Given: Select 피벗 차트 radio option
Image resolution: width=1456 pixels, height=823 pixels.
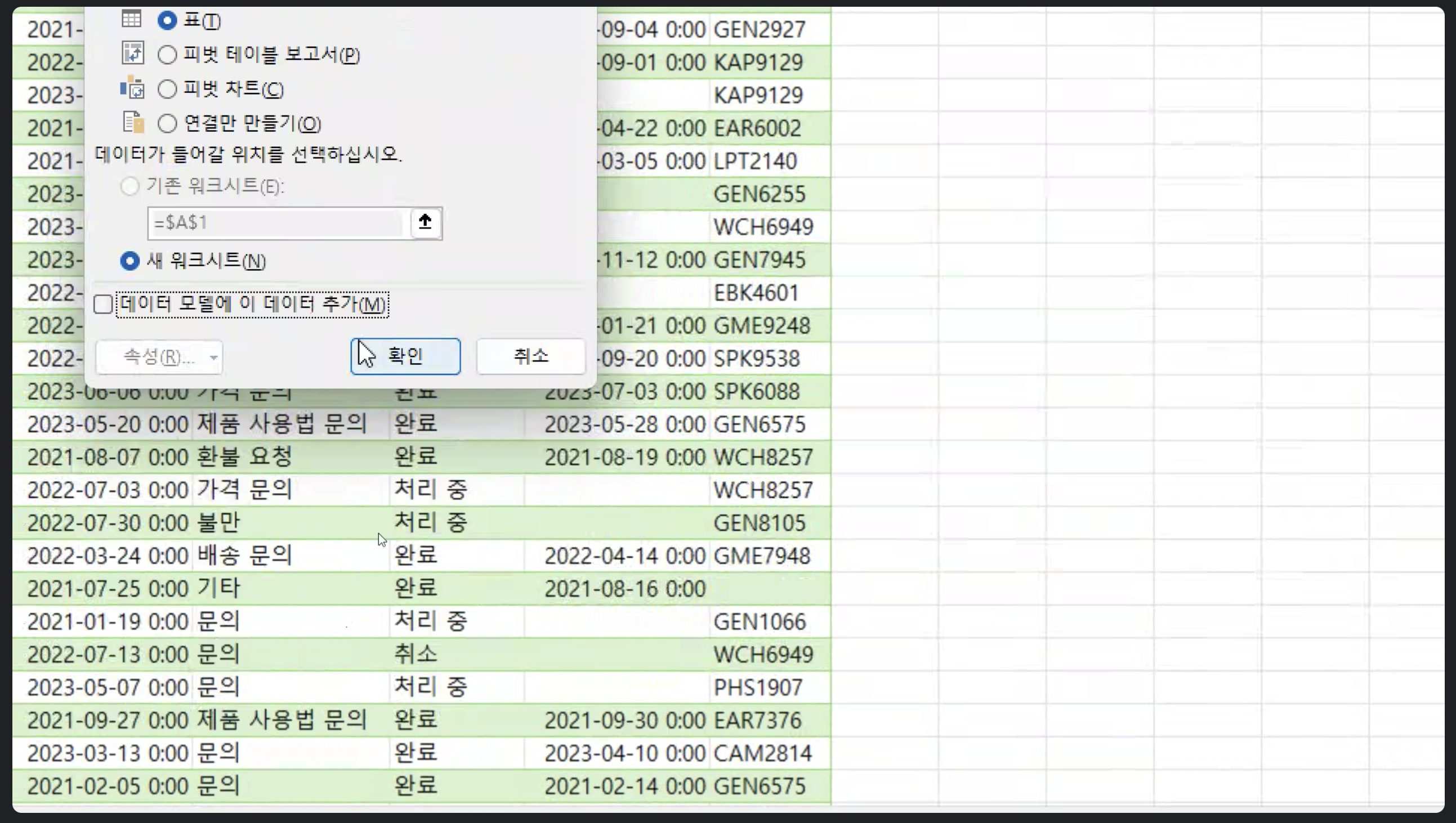Looking at the screenshot, I should click(x=167, y=90).
